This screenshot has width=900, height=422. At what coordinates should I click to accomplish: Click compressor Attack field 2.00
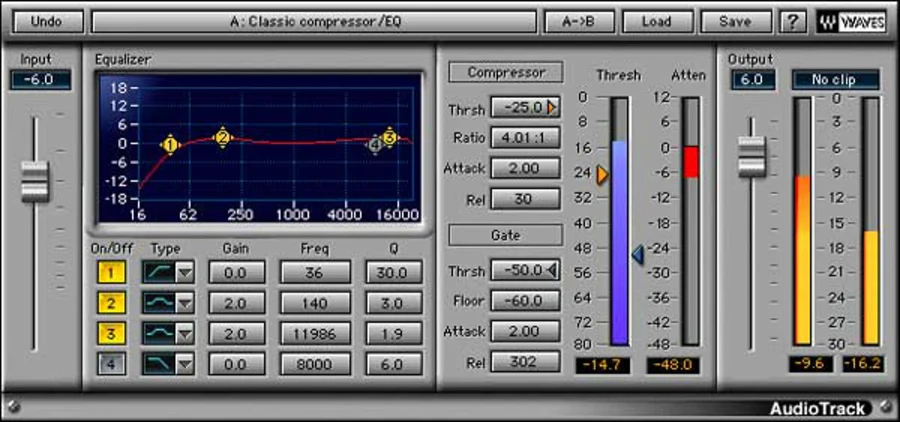point(525,168)
